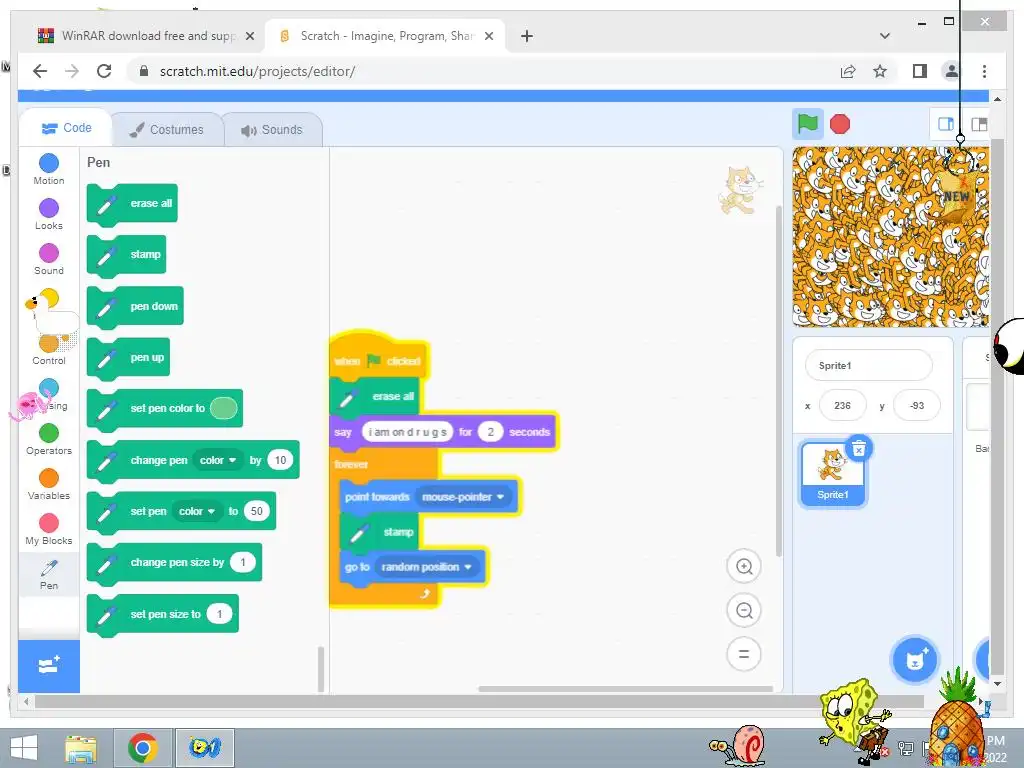1024x768 pixels.
Task: Open Chrome profile menu
Action: [952, 71]
